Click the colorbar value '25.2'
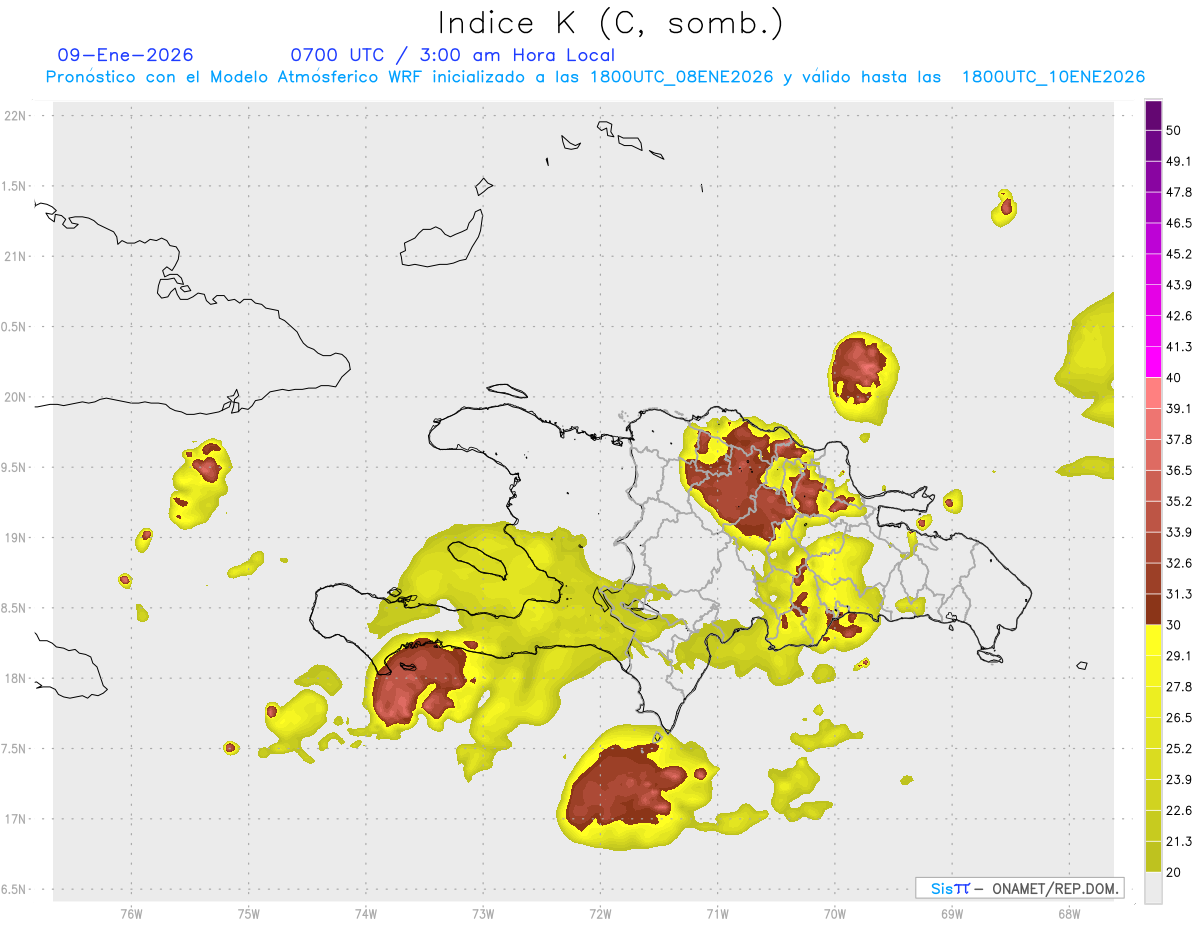1200x927 pixels. pyautogui.click(x=1179, y=749)
